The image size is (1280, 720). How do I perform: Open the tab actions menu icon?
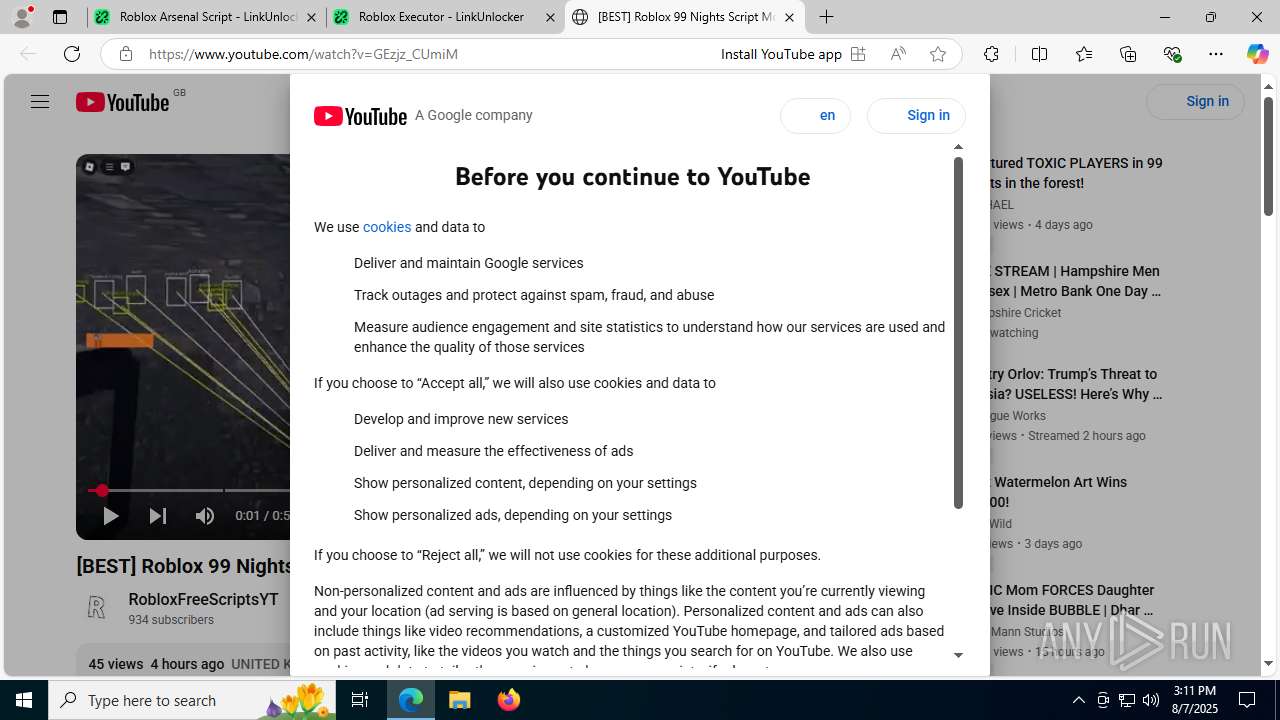(x=60, y=17)
